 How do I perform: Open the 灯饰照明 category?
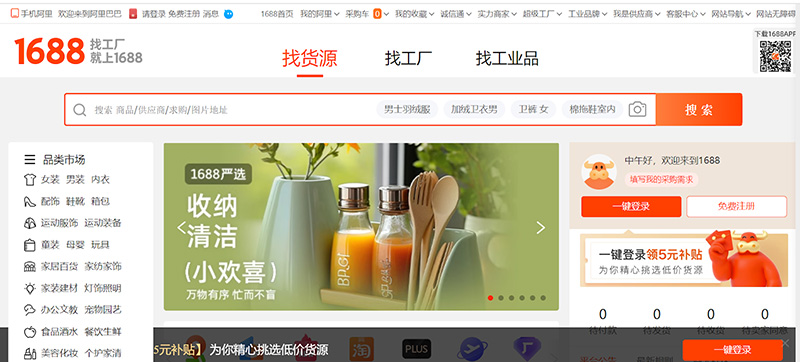[103, 288]
